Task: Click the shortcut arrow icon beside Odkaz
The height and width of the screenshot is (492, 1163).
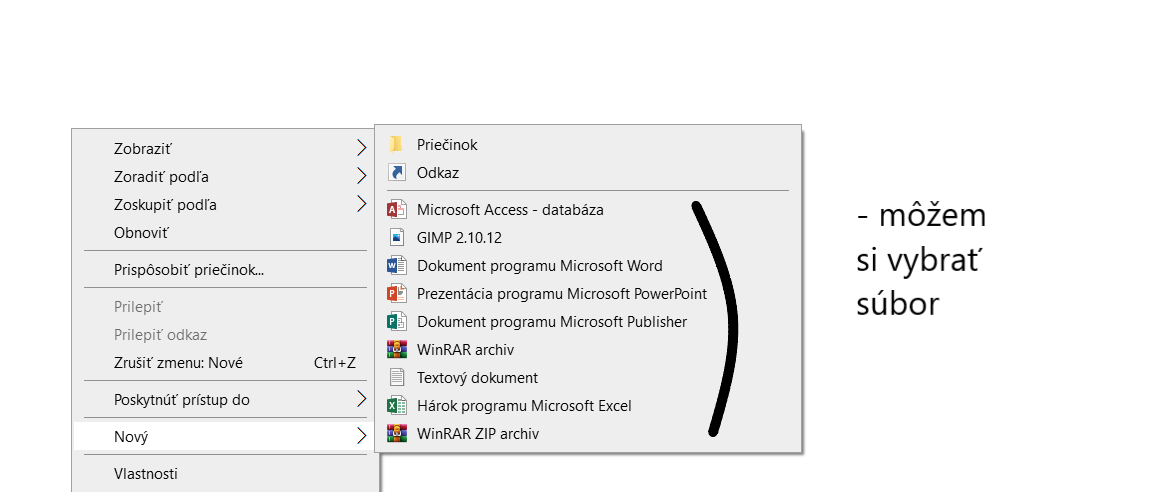Action: click(397, 173)
